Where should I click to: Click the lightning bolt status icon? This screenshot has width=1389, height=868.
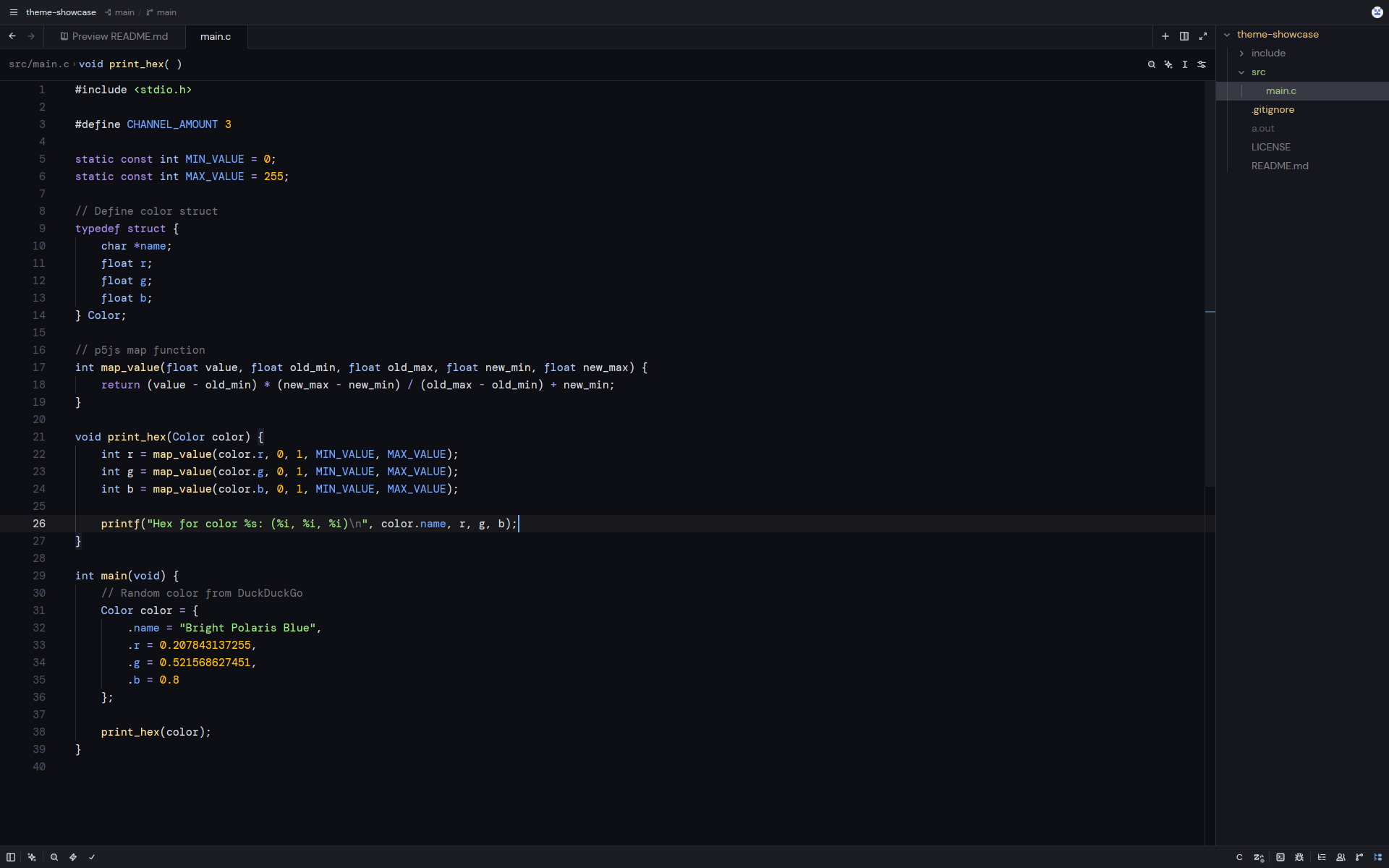(73, 857)
